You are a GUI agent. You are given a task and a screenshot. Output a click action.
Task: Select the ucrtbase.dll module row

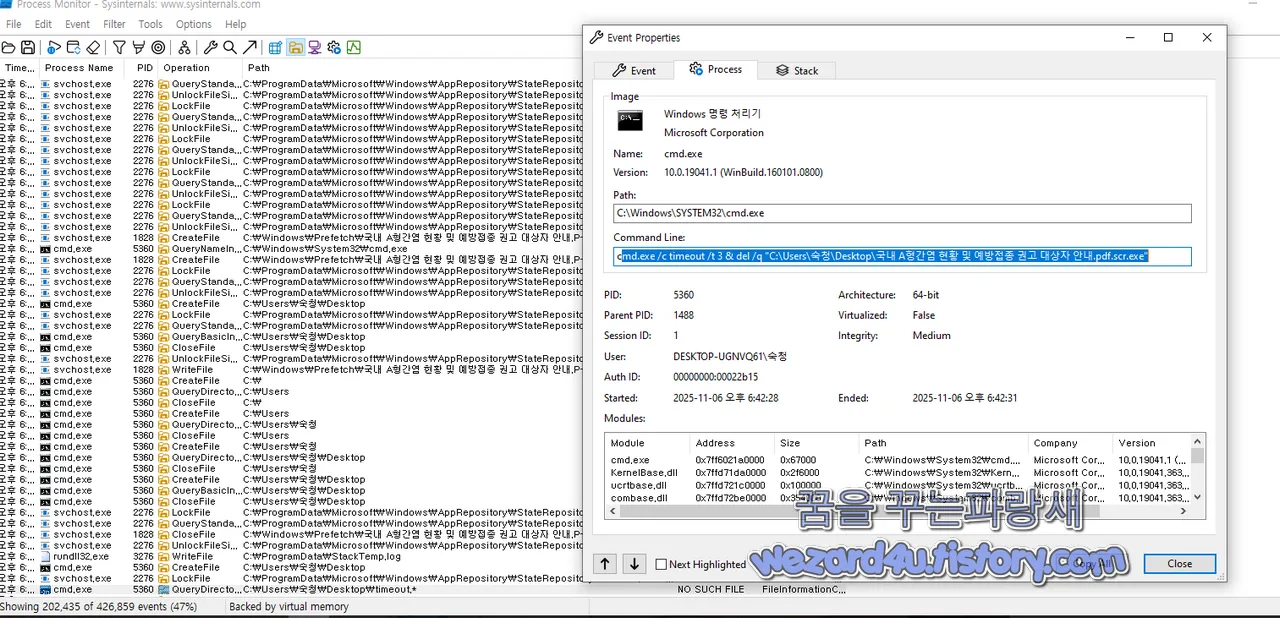pyautogui.click(x=898, y=485)
